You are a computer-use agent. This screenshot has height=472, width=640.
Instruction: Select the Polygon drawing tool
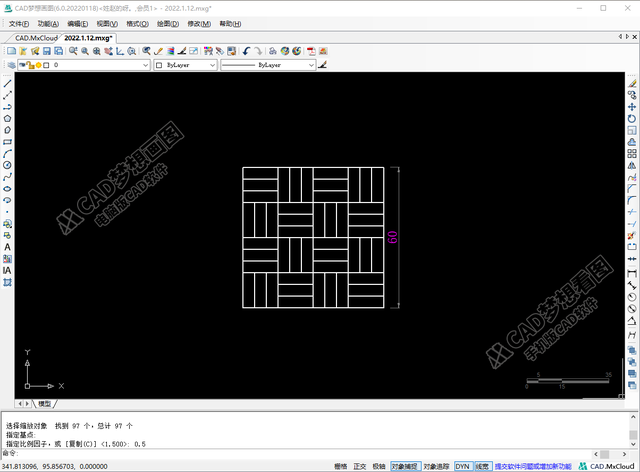click(x=7, y=118)
